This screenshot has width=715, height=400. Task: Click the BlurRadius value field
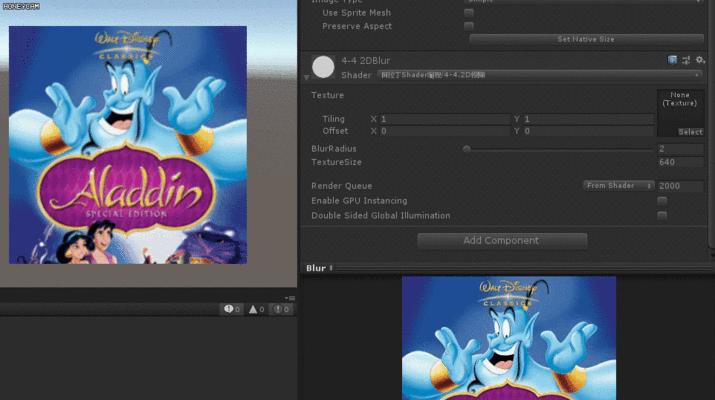pyautogui.click(x=680, y=149)
